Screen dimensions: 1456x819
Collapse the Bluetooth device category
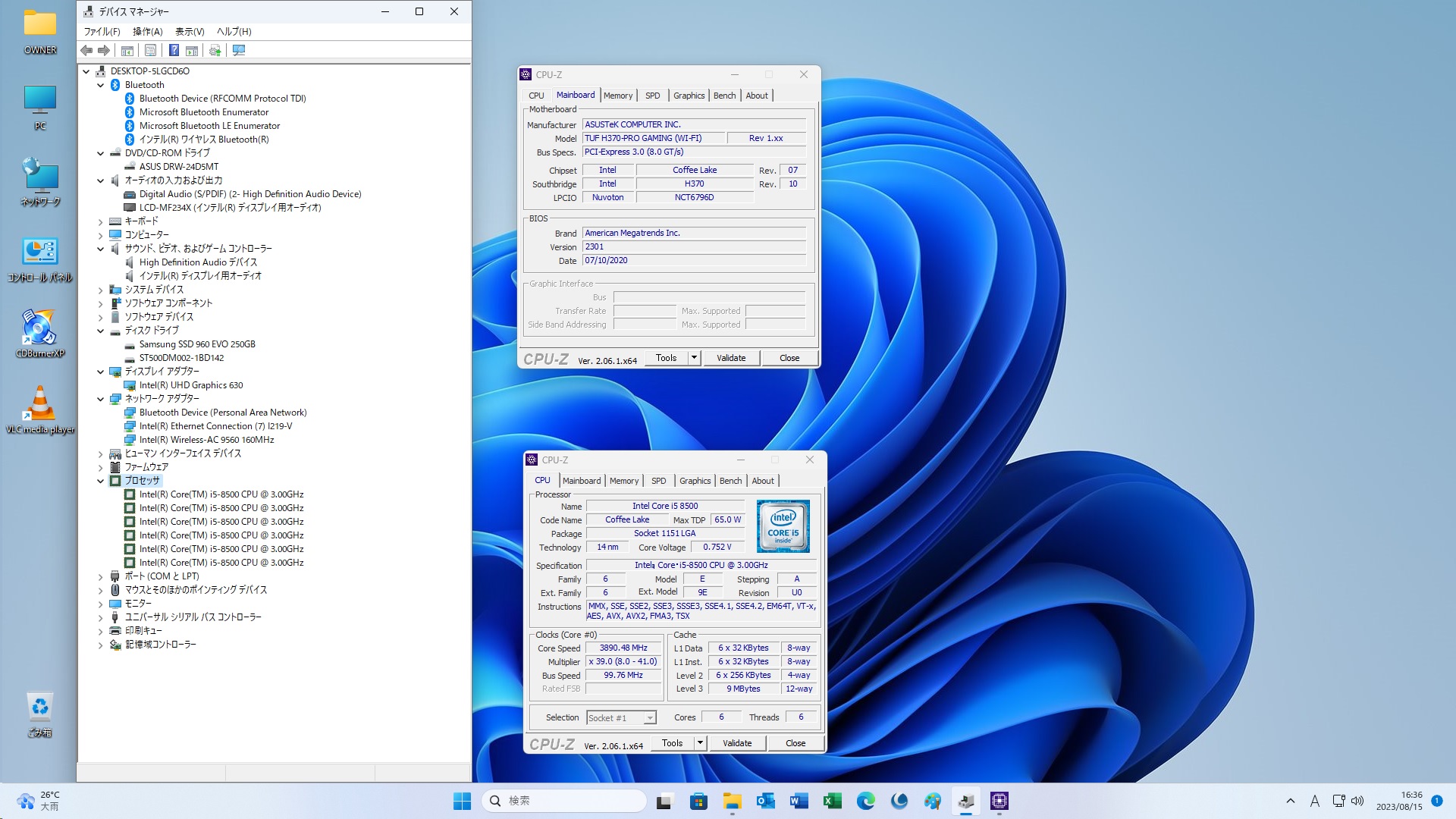[x=100, y=85]
